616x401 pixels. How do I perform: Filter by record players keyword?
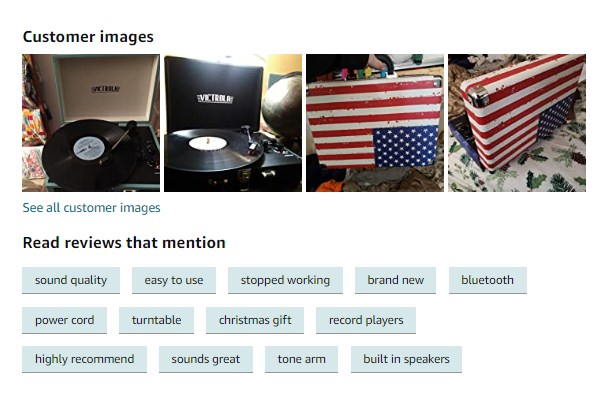point(366,320)
